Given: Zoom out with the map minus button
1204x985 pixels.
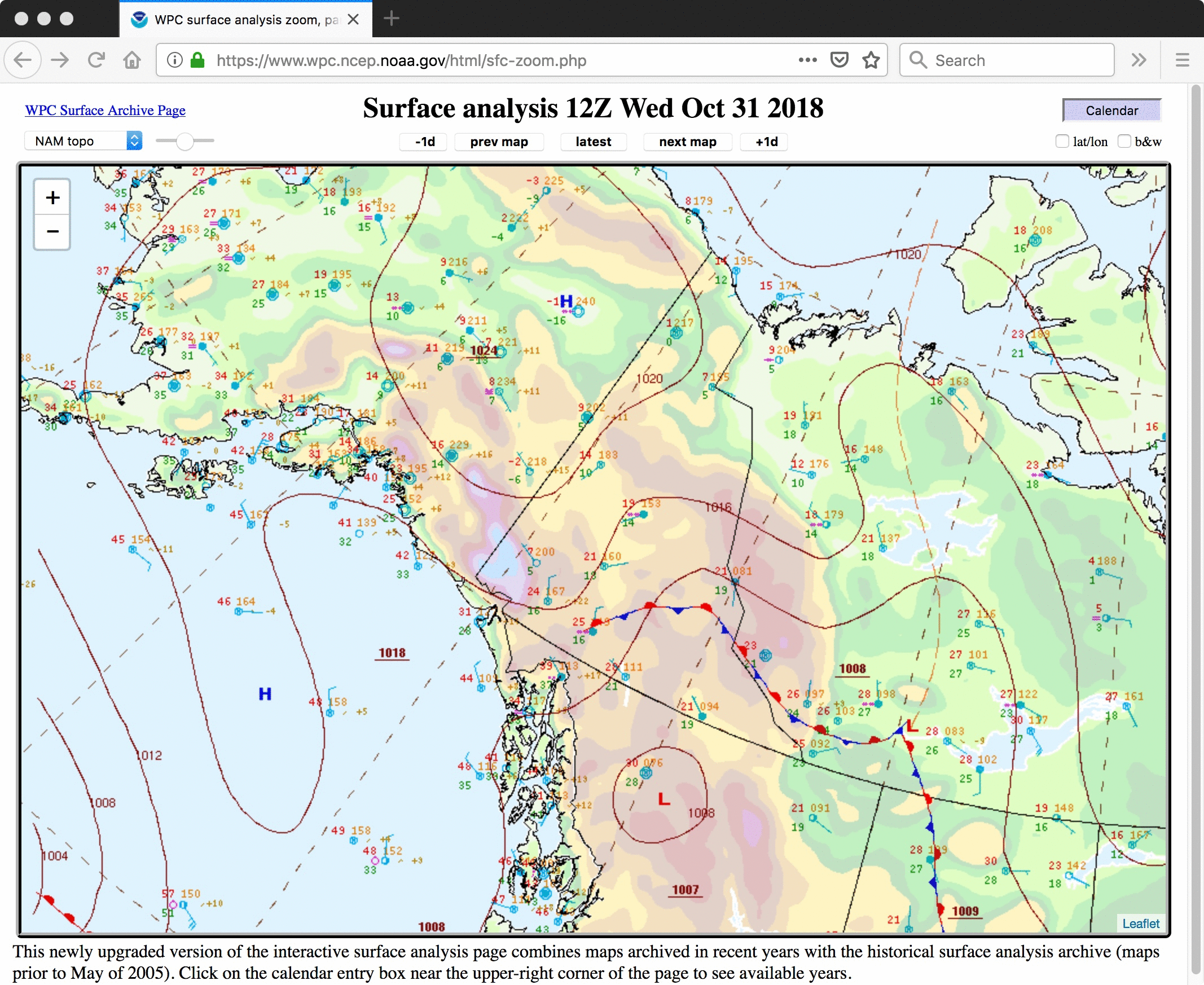Looking at the screenshot, I should click(x=52, y=231).
